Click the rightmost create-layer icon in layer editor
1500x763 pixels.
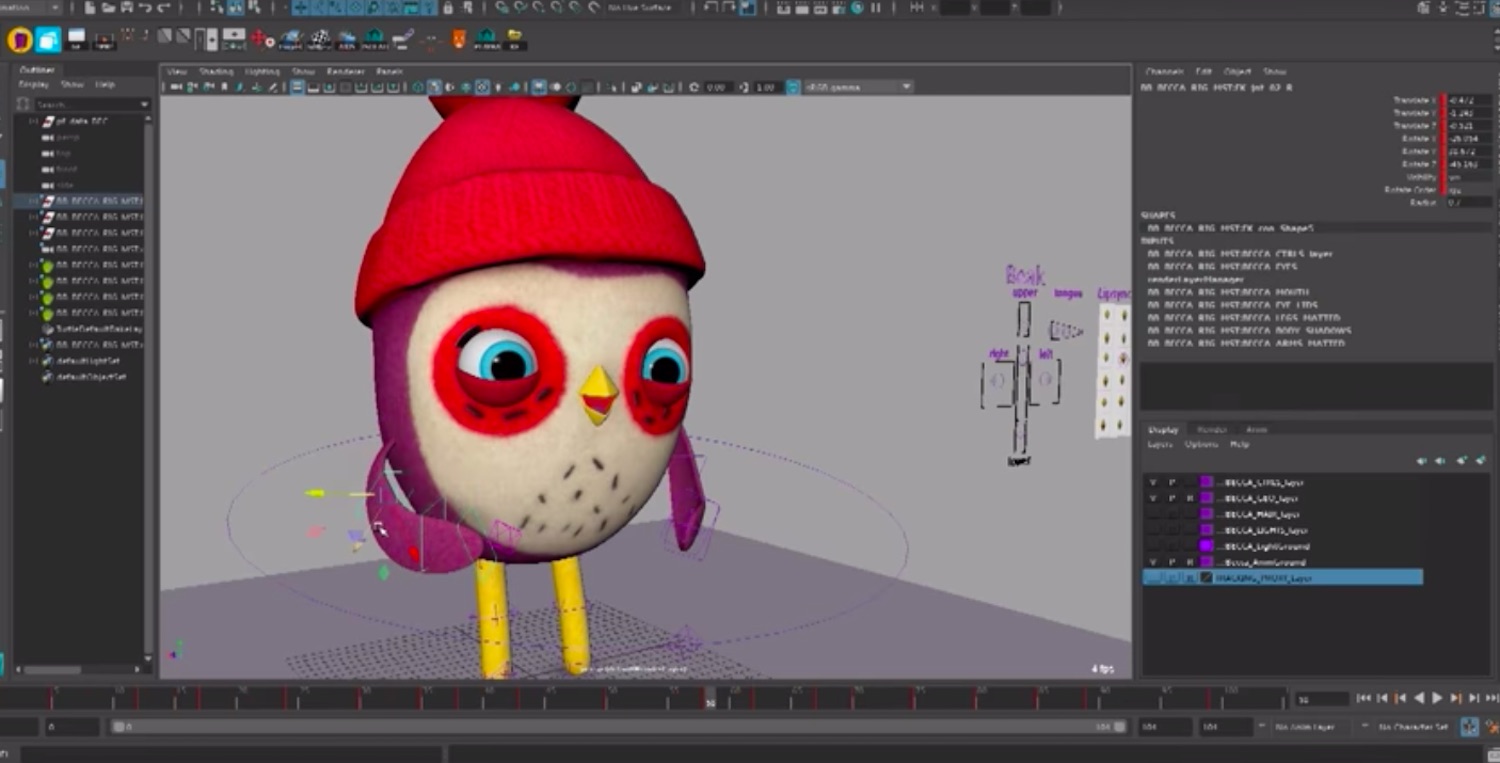(1481, 461)
